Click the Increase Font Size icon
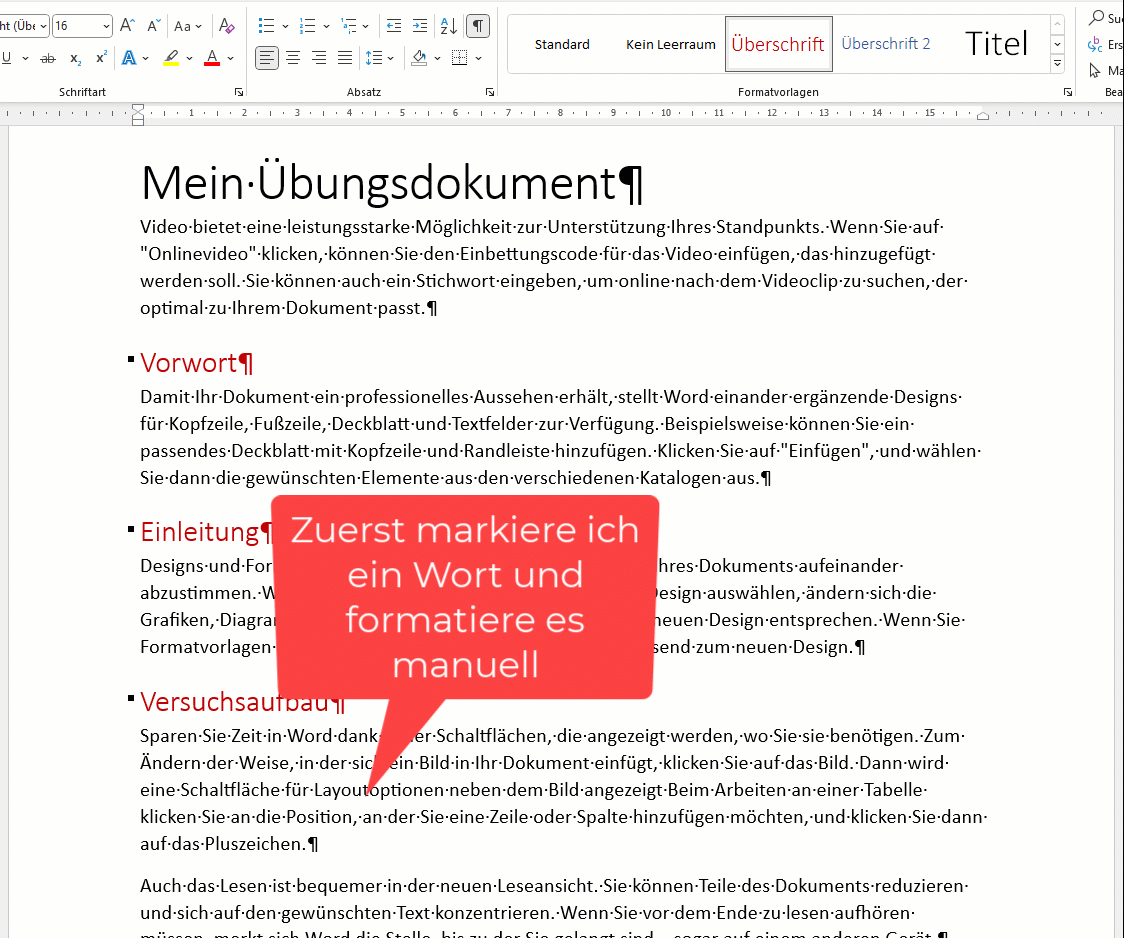 (127, 26)
